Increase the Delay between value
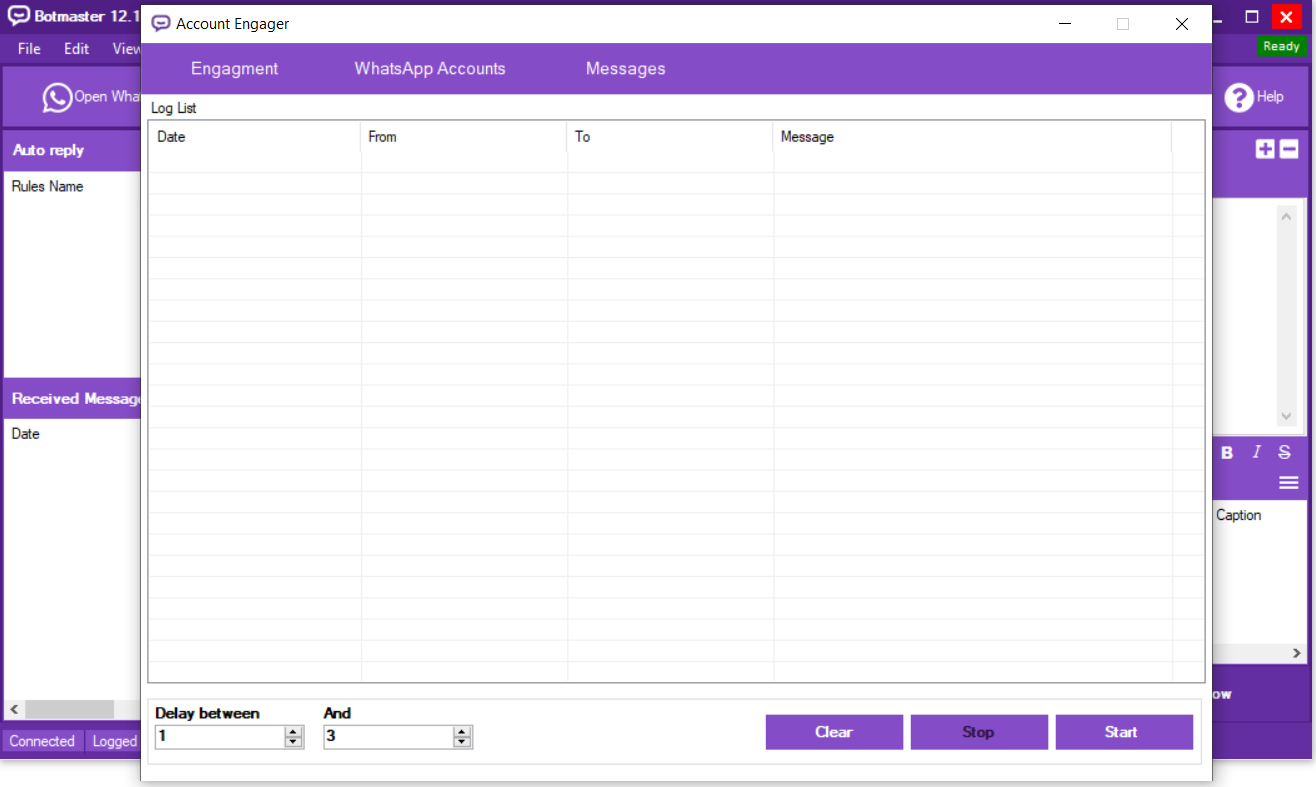 pyautogui.click(x=293, y=732)
